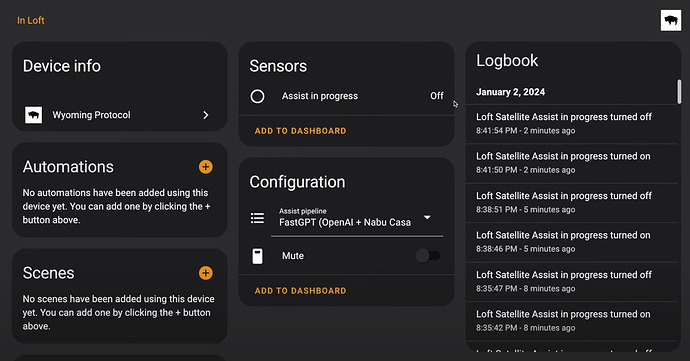Screen dimensions: 690x361
Task: Toggle the Mute switch
Action: [x=428, y=256]
